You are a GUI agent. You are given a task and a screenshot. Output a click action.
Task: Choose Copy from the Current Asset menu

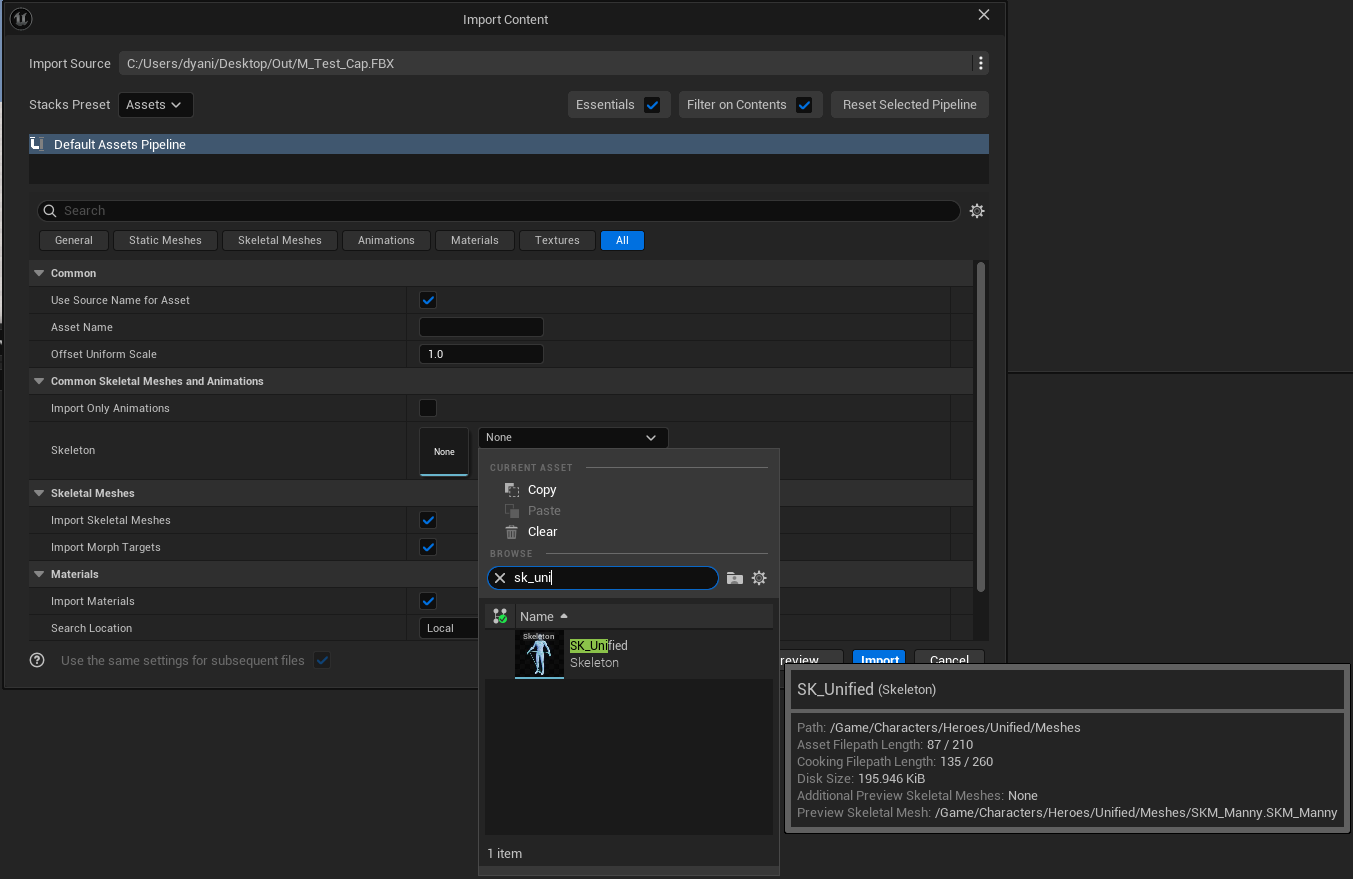(541, 490)
